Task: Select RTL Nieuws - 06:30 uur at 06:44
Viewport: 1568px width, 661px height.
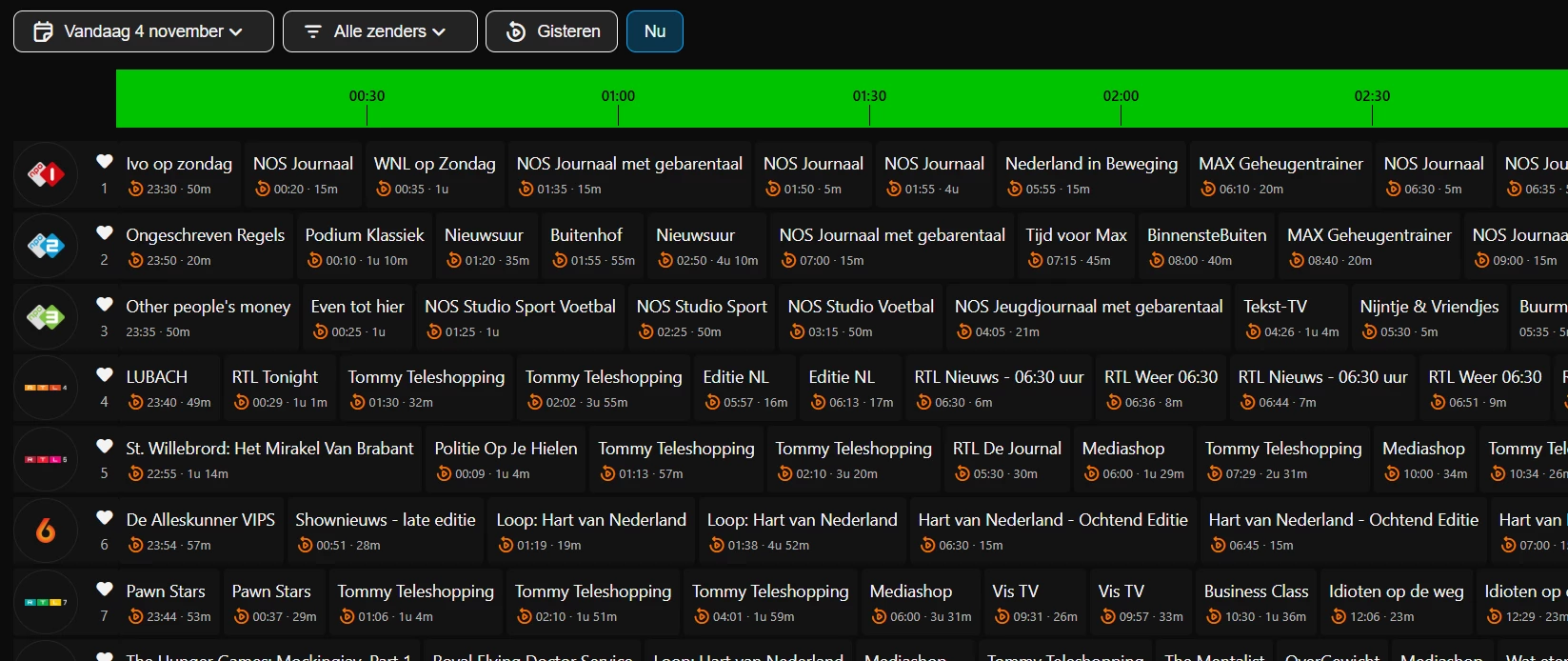Action: (x=1322, y=388)
